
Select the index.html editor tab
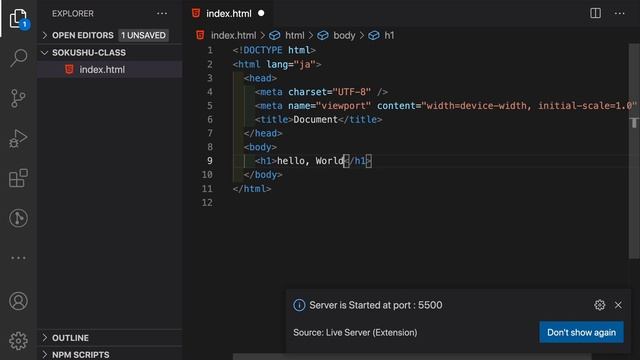tap(229, 13)
